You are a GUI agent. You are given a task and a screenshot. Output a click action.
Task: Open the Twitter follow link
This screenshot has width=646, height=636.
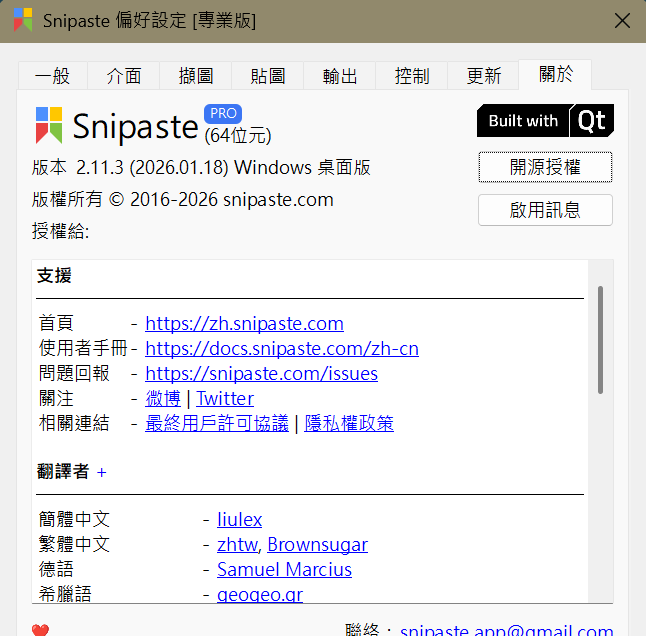tap(225, 399)
